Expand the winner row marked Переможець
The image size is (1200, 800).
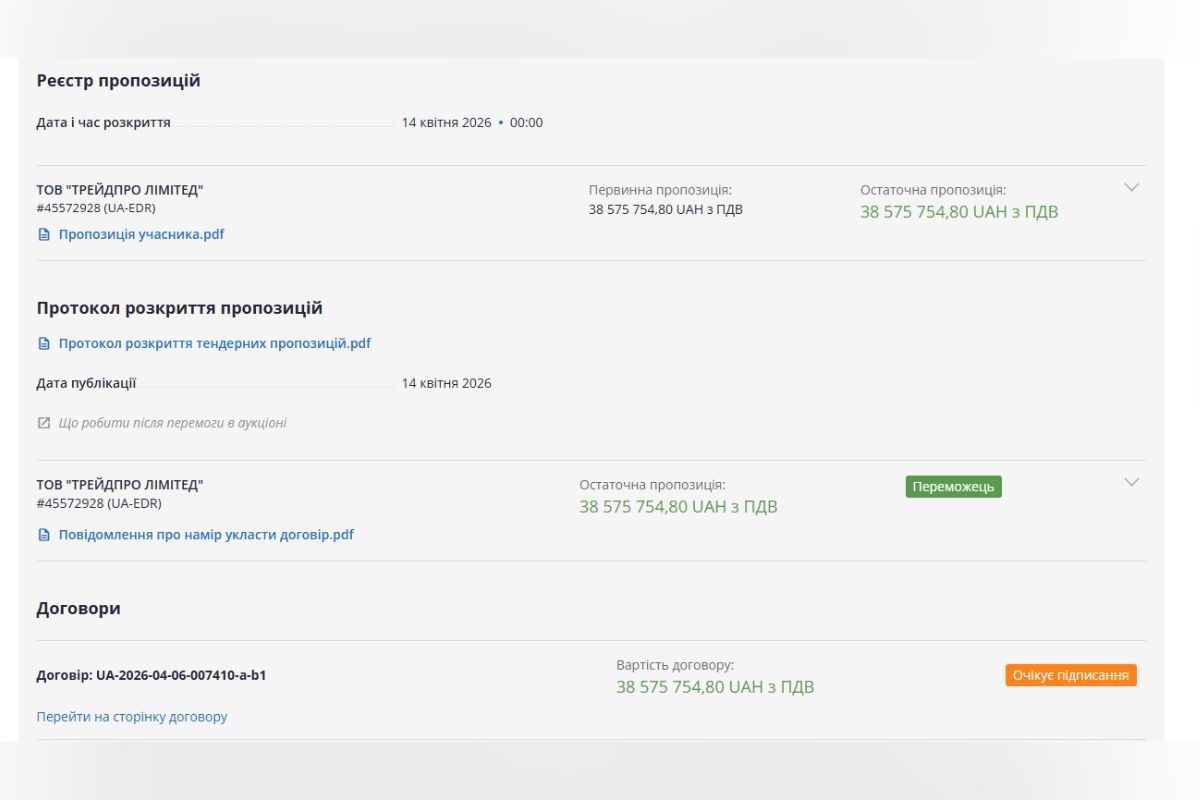[1131, 482]
